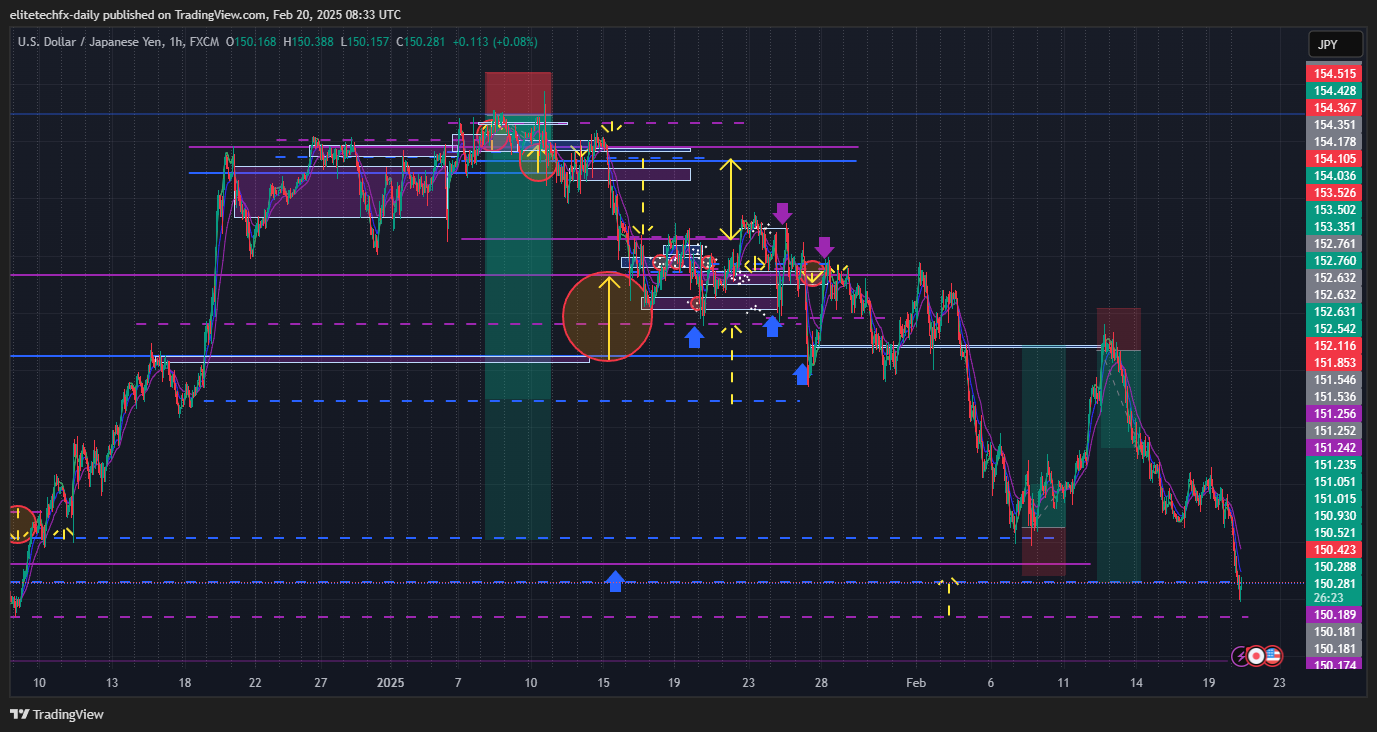Click the 151.252 price label

[1335, 431]
